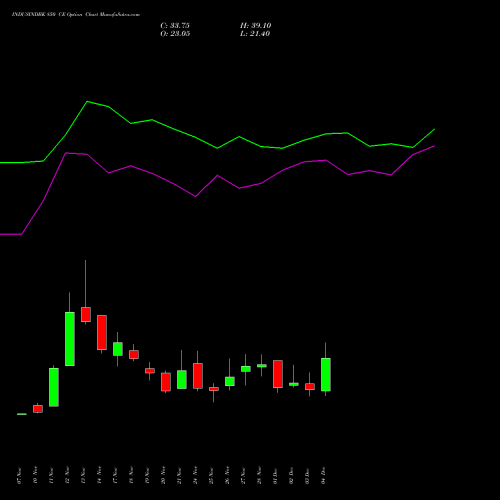The height and width of the screenshot is (500, 500).
Task: Click the 17 Nov date label
Action: pos(115,476)
